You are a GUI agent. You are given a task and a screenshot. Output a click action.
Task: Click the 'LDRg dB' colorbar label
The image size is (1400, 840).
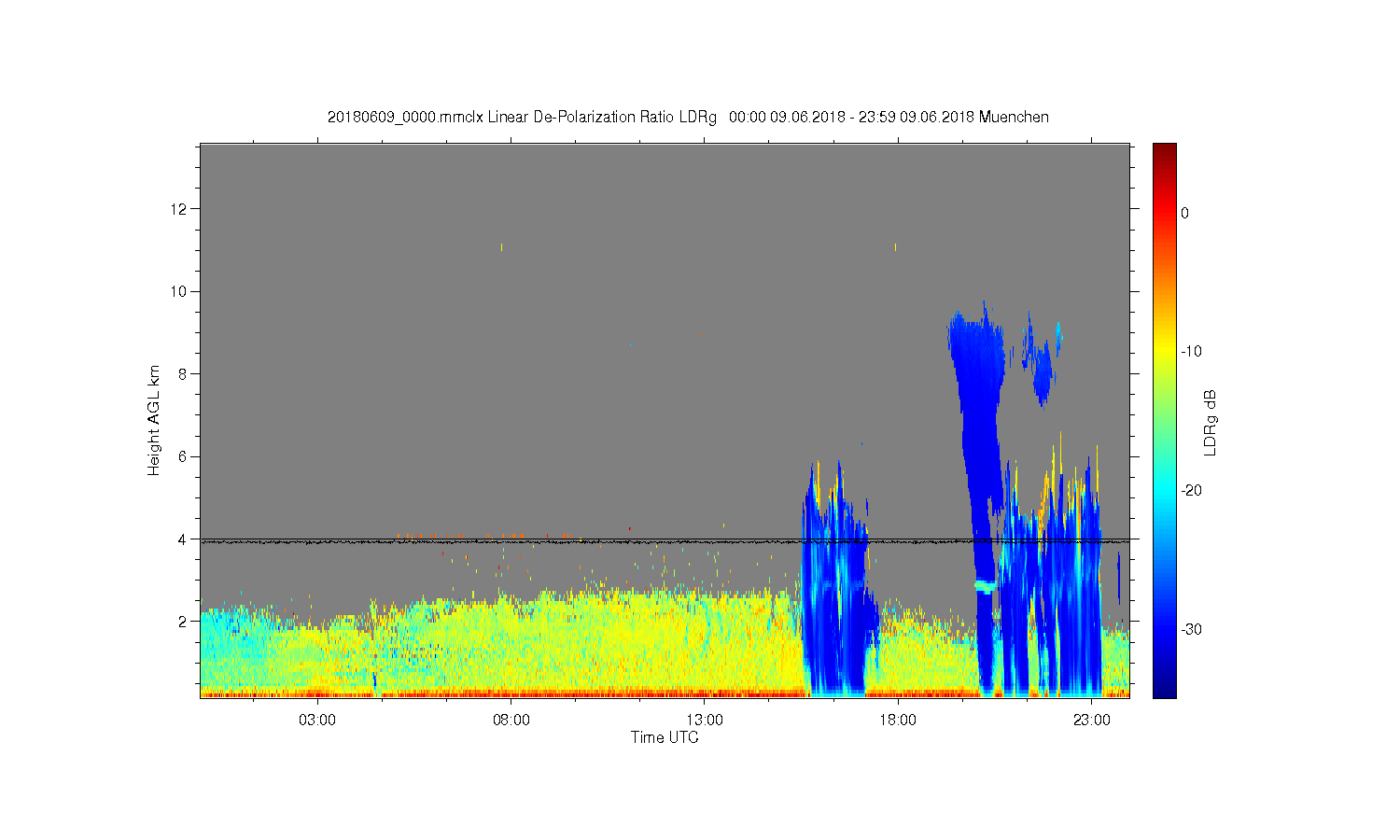click(x=1211, y=423)
